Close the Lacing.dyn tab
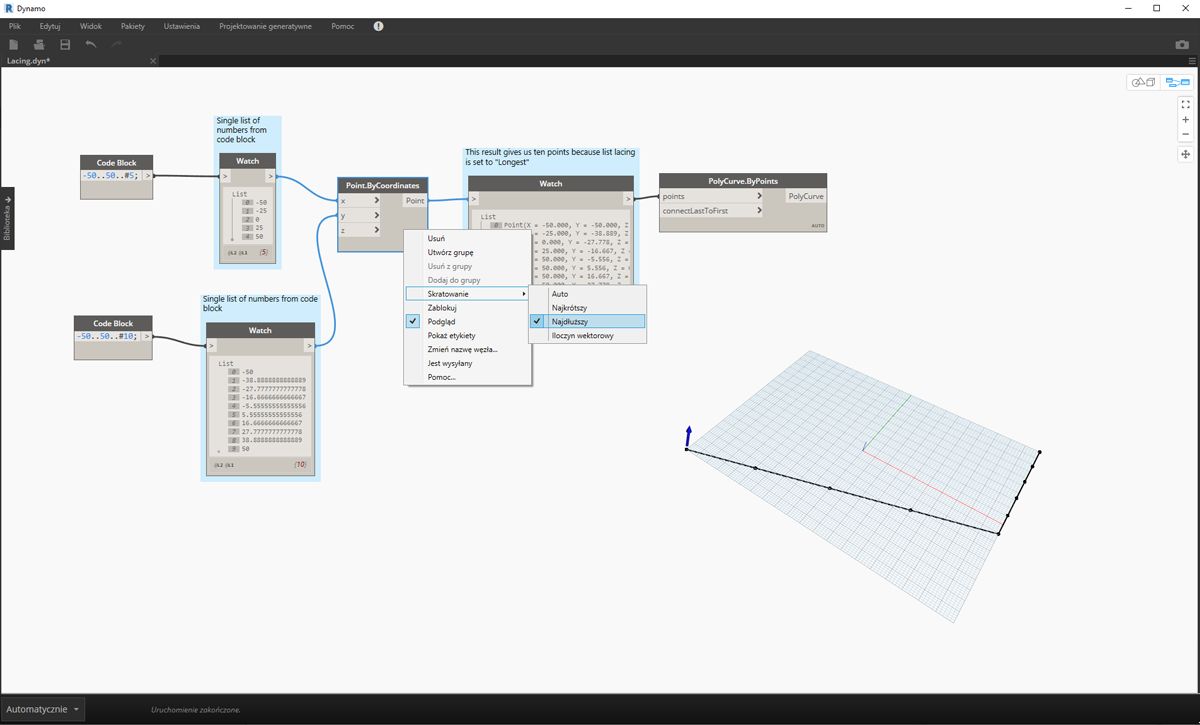 tap(153, 61)
